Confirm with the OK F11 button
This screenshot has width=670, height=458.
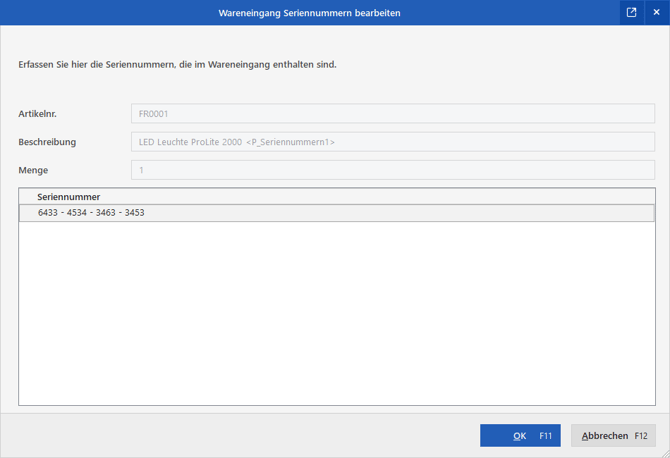(520, 435)
